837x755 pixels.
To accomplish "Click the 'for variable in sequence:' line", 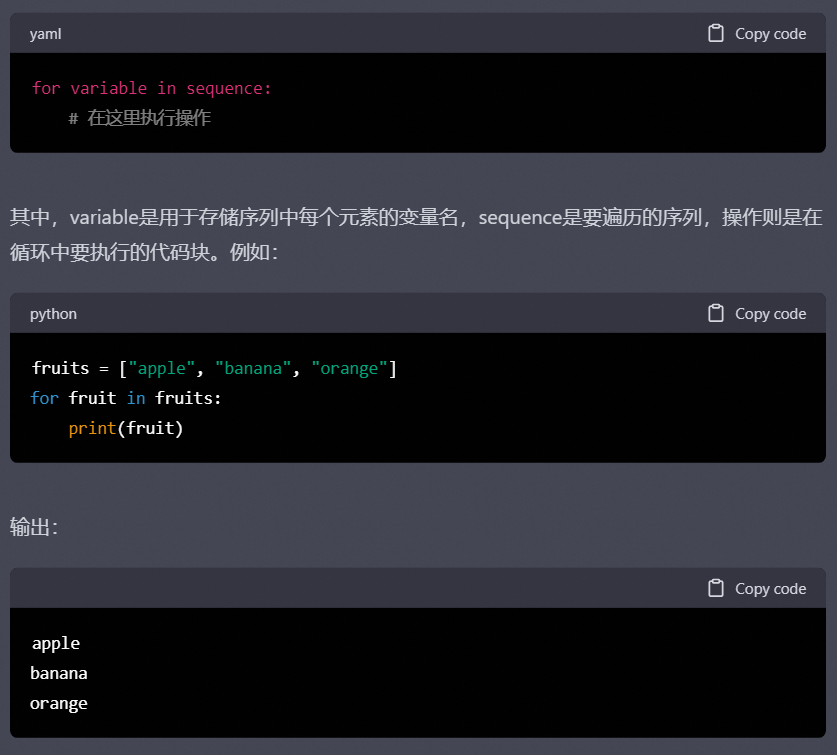I will (152, 88).
